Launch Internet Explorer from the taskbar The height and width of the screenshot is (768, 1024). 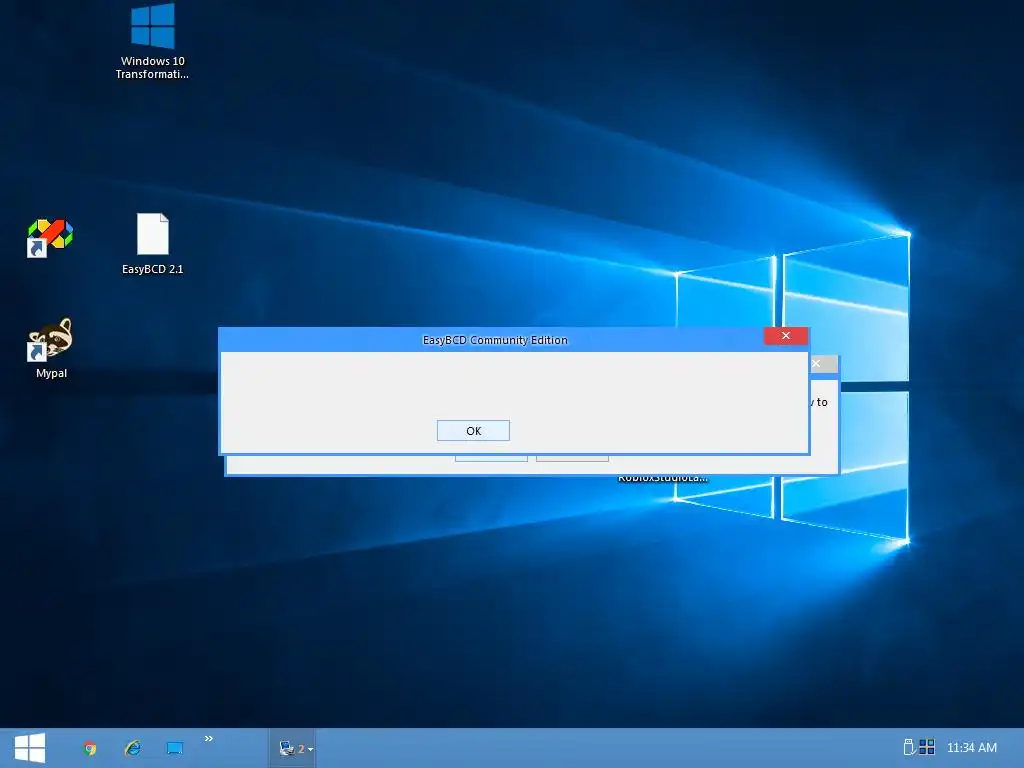pyautogui.click(x=133, y=748)
